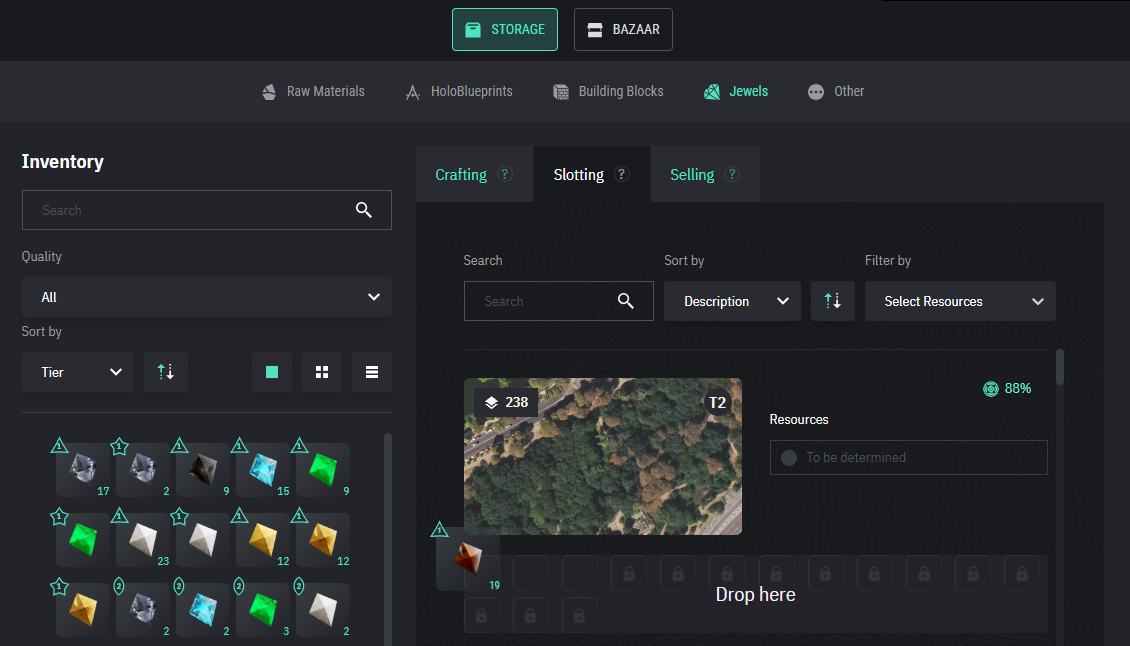Toggle property list sort order icon

coord(833,301)
